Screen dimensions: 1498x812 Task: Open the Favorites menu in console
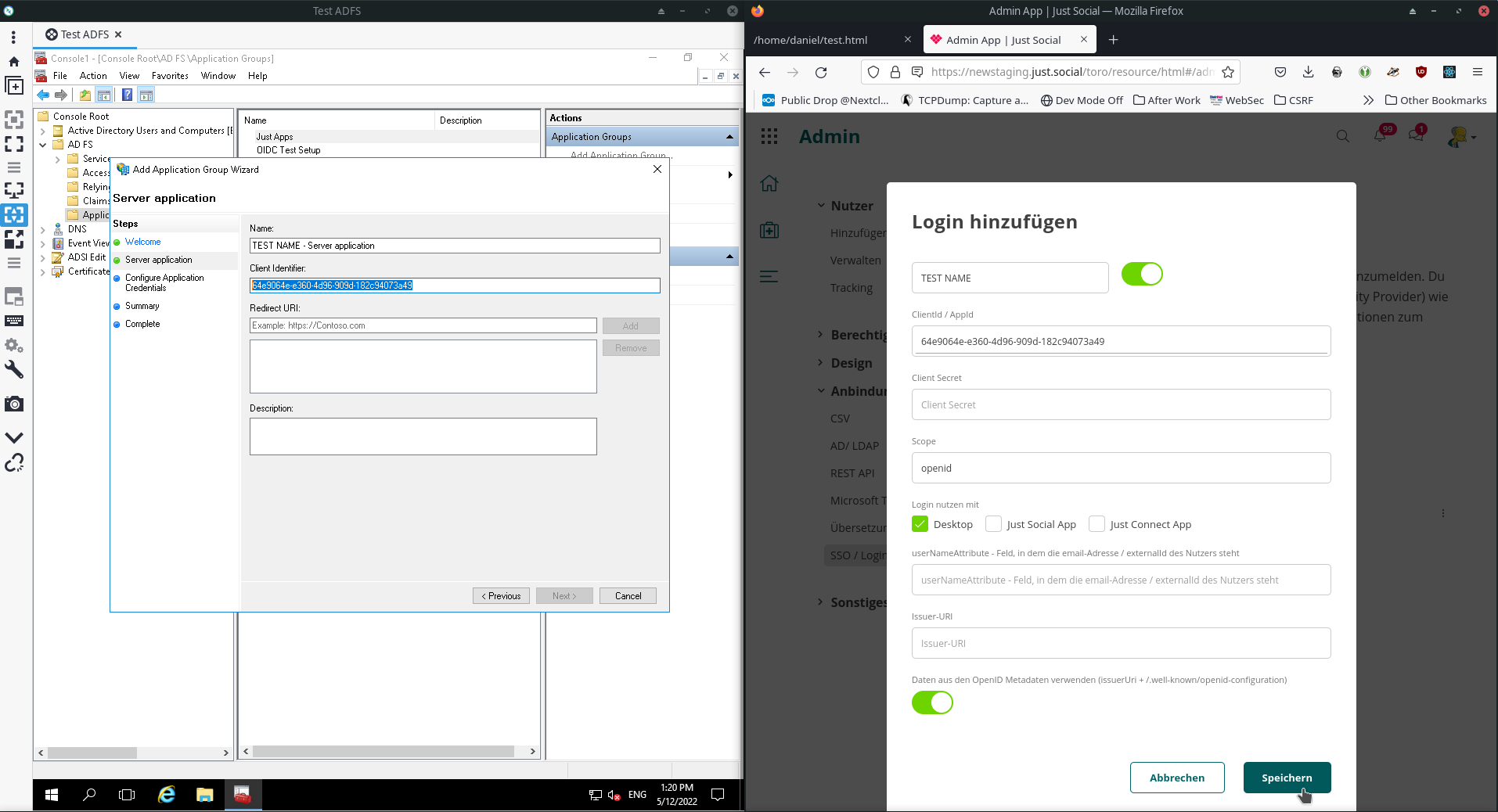(170, 76)
